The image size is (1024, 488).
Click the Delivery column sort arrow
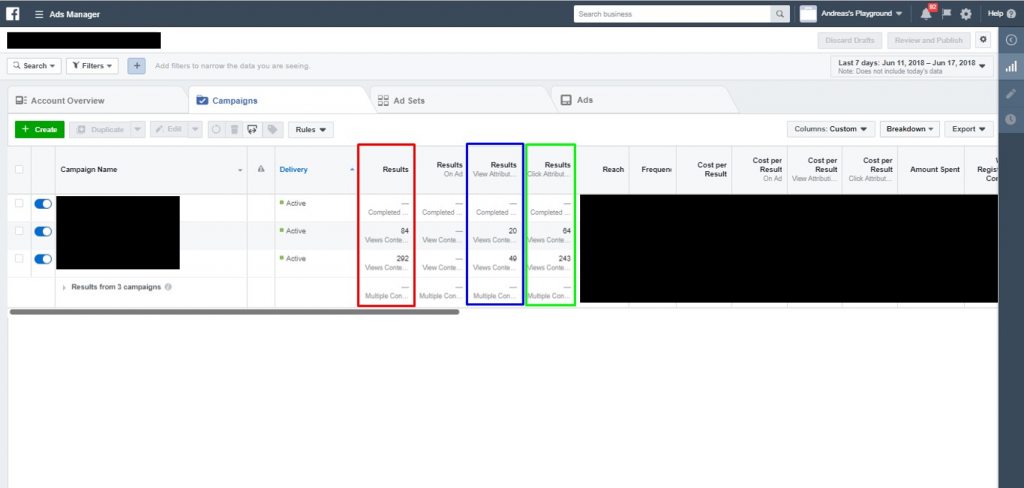tap(353, 169)
